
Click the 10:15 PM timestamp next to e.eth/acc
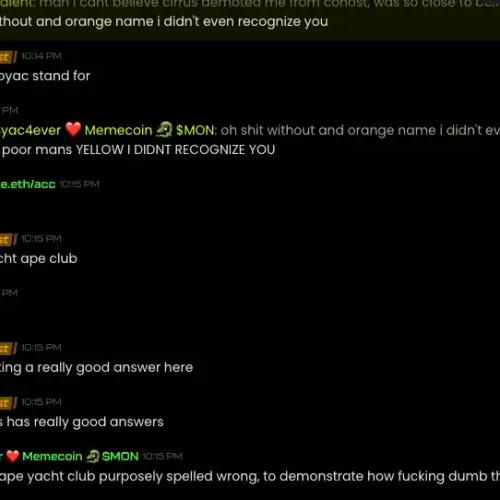tap(79, 184)
